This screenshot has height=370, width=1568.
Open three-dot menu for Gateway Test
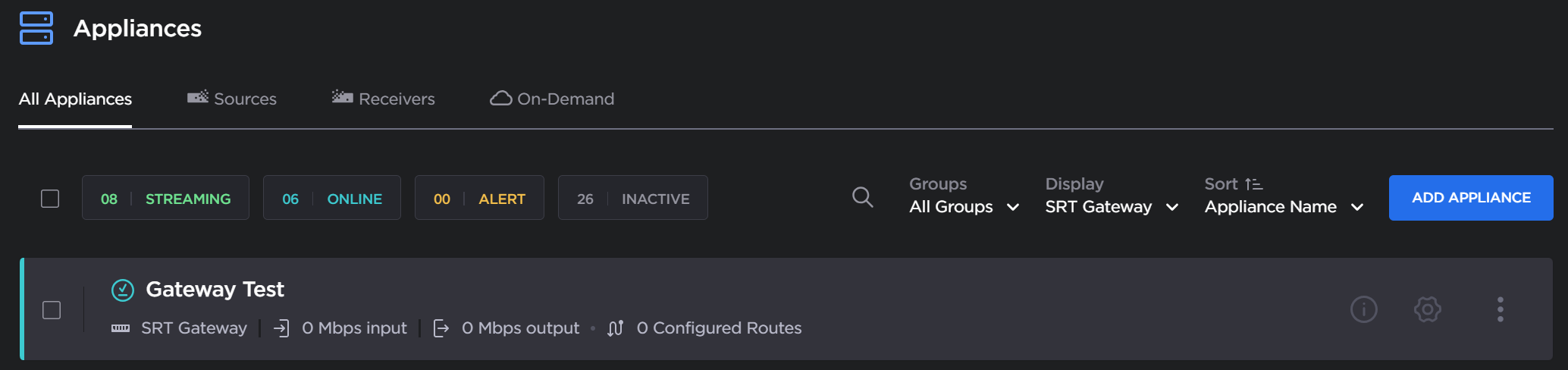[x=1500, y=309]
